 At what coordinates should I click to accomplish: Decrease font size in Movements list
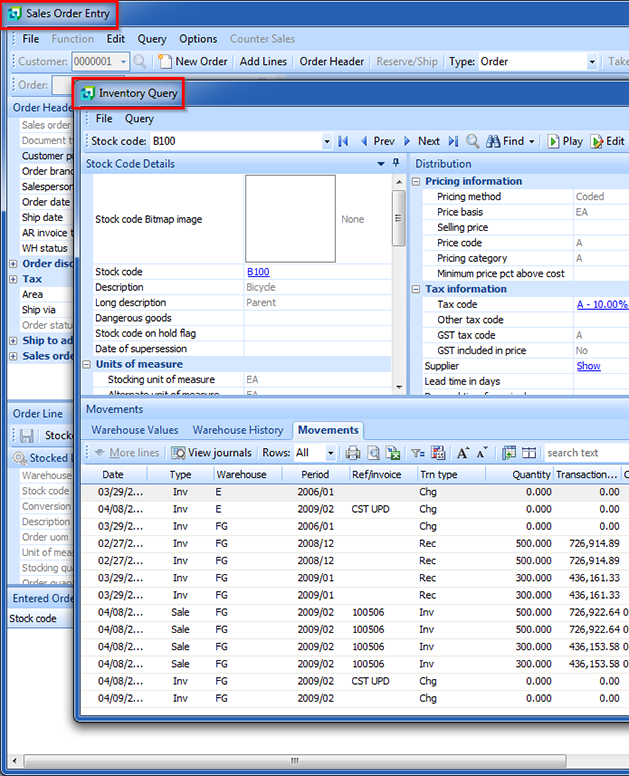pyautogui.click(x=482, y=453)
